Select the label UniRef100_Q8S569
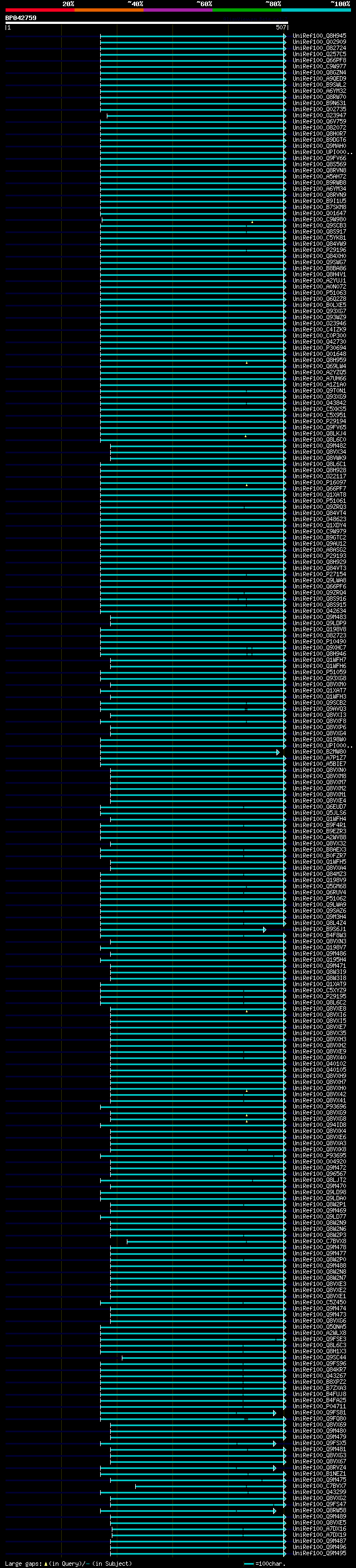This screenshot has height=1568, width=356. (x=319, y=164)
